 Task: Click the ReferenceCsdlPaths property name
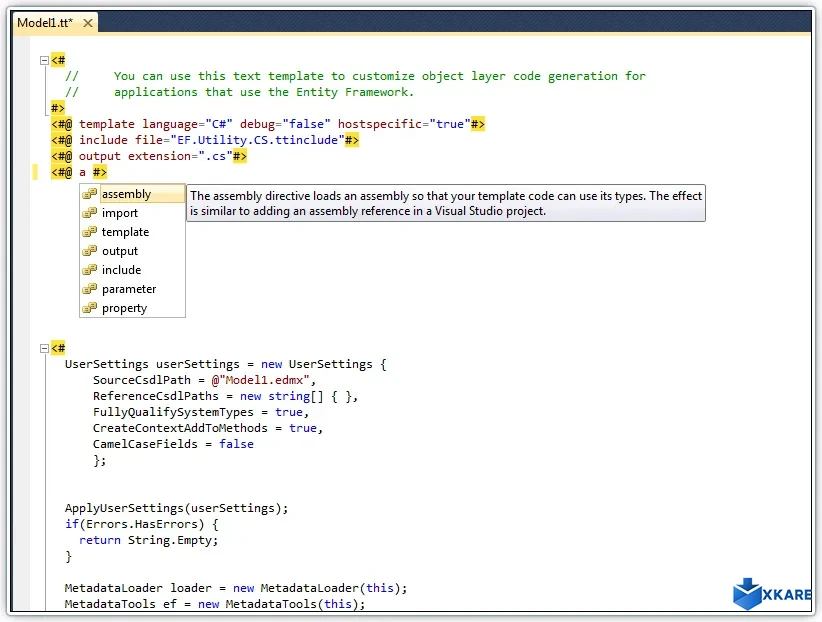156,396
